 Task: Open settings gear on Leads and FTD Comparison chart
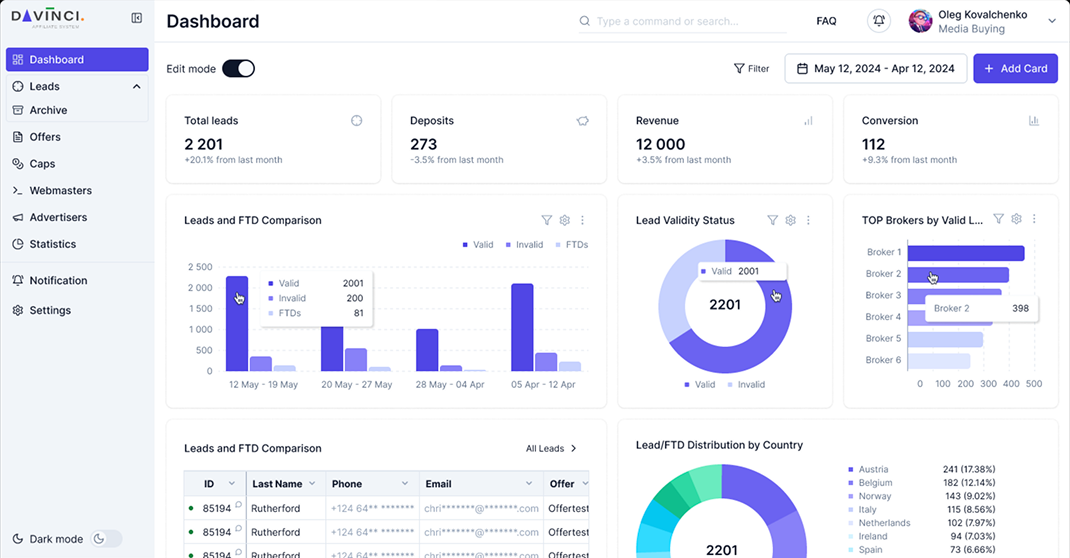564,220
